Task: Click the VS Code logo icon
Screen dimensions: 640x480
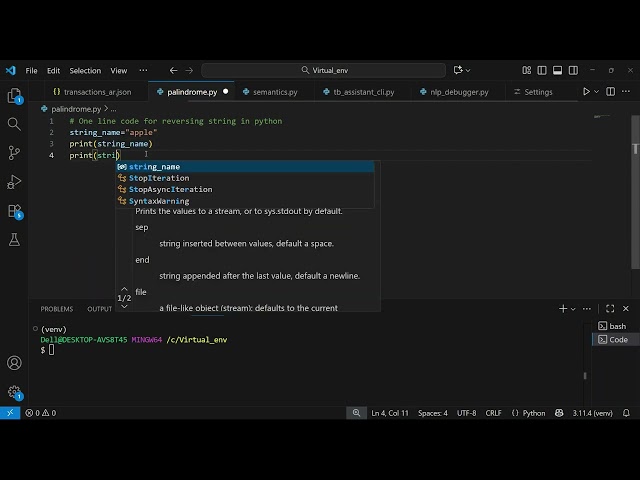Action: [x=10, y=70]
